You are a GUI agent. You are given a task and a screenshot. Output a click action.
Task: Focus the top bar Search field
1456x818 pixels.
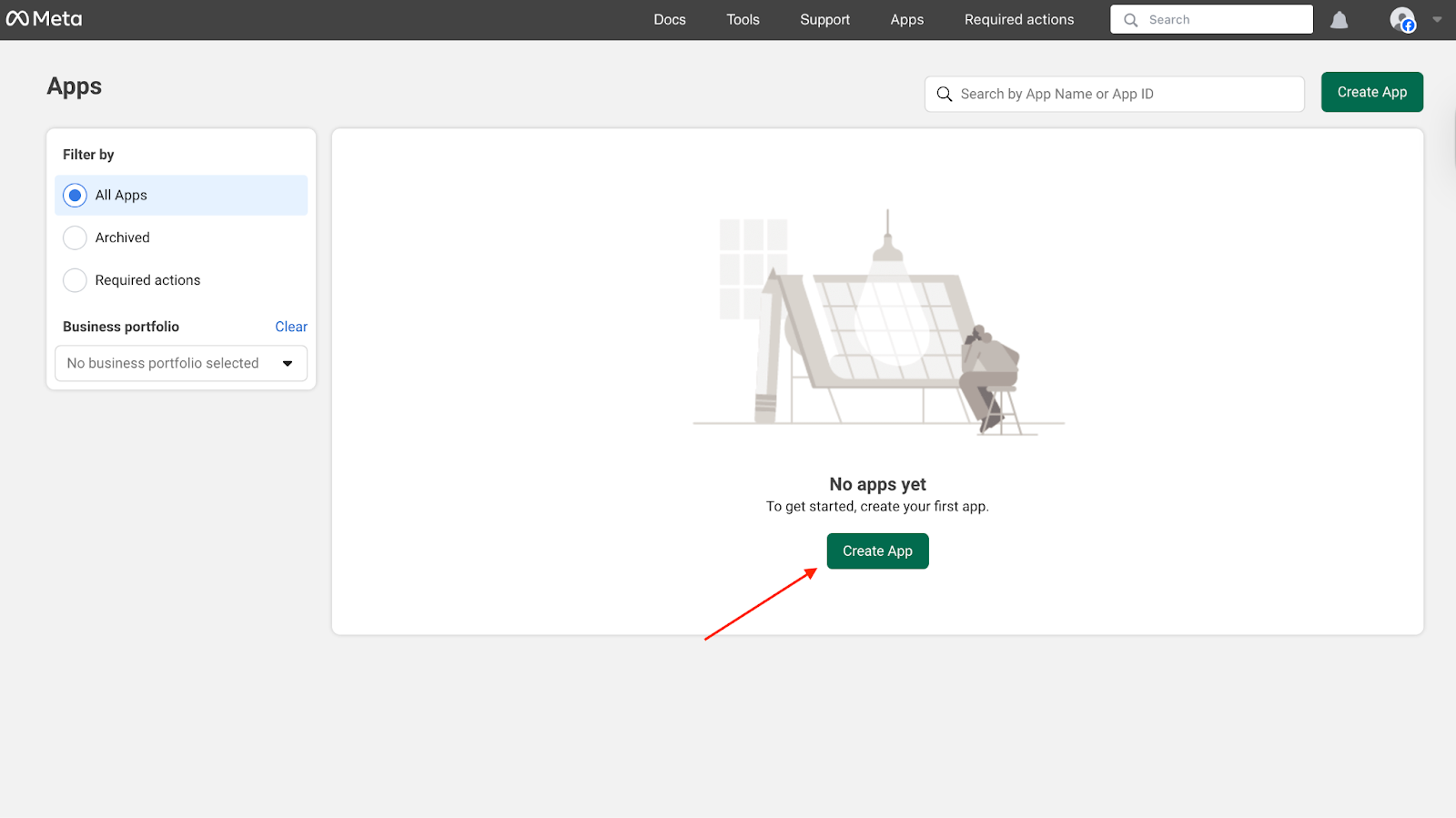click(x=1211, y=19)
